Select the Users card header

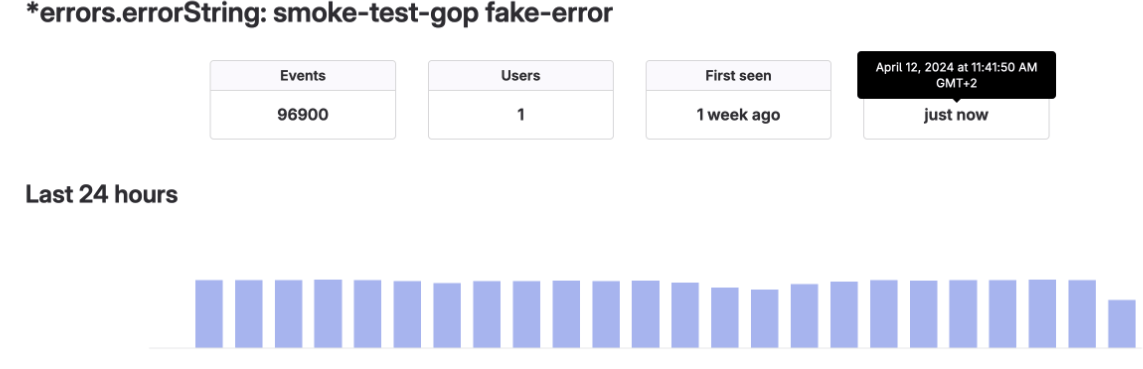[x=520, y=76]
